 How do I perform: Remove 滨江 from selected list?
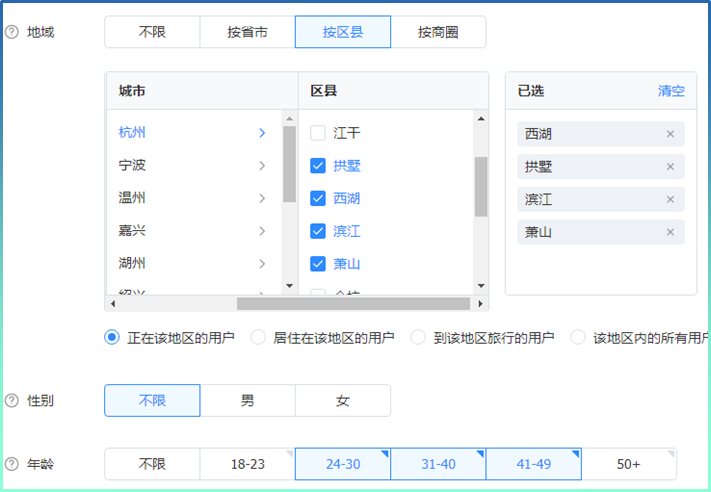point(670,199)
